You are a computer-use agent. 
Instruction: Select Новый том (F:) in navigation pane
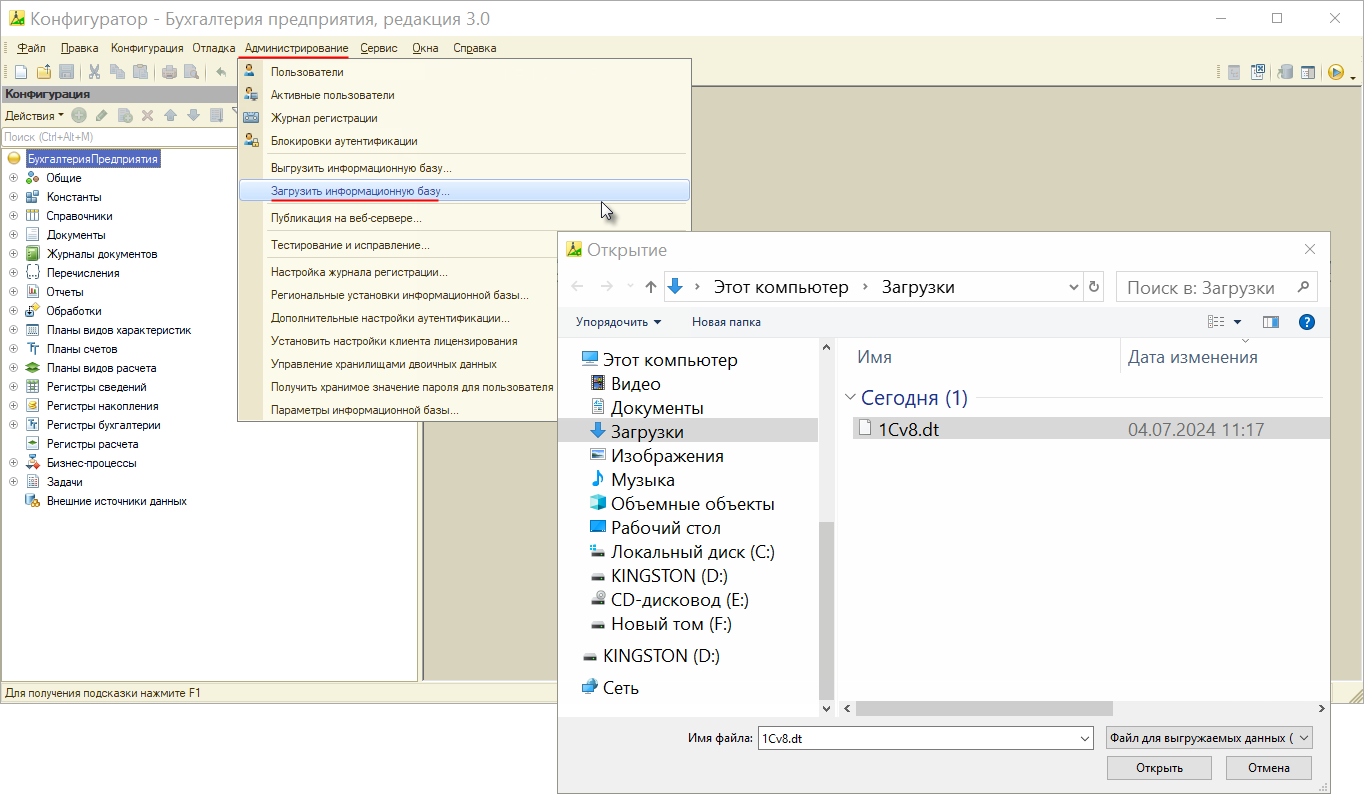coord(671,624)
